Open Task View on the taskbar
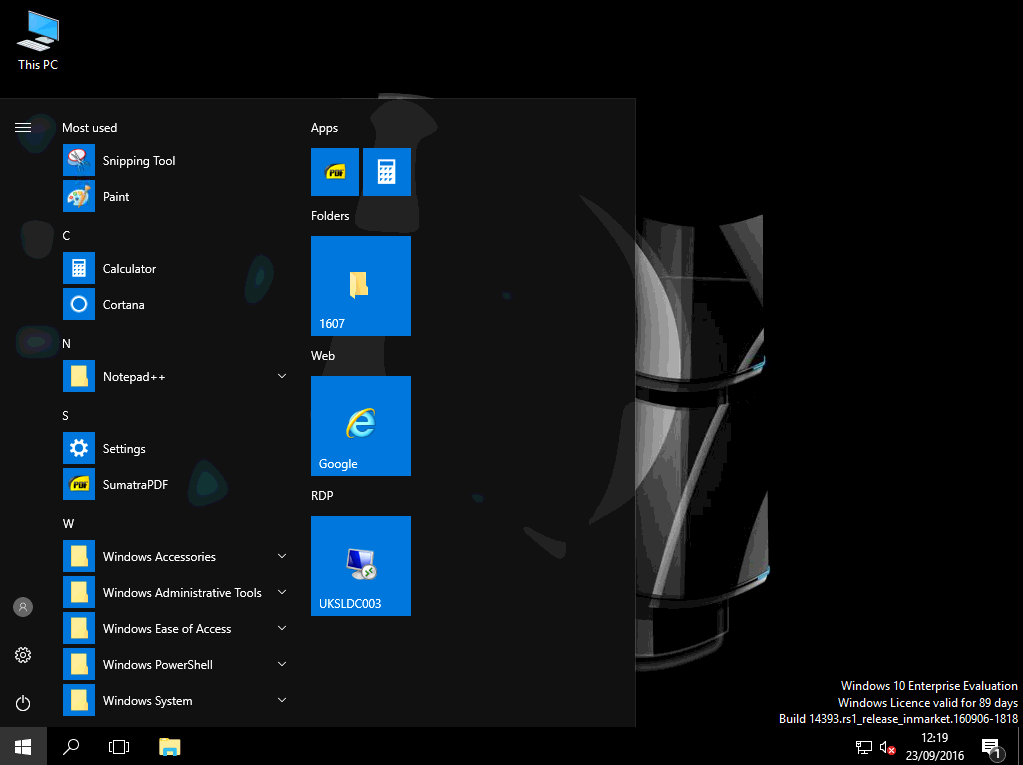Viewport: 1023px width, 765px height. tap(119, 747)
